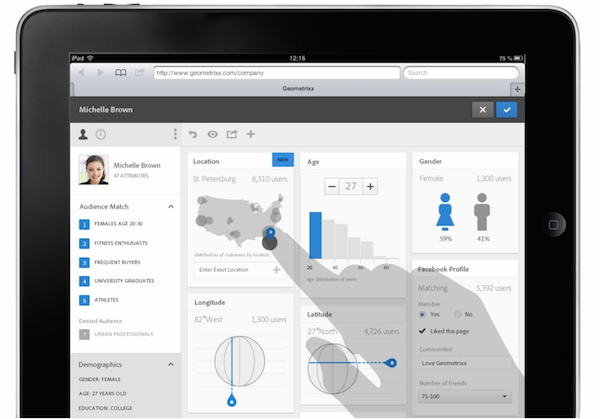Add a panel with toolbar plus icon
Image resolution: width=600 pixels, height=419 pixels.
251,134
